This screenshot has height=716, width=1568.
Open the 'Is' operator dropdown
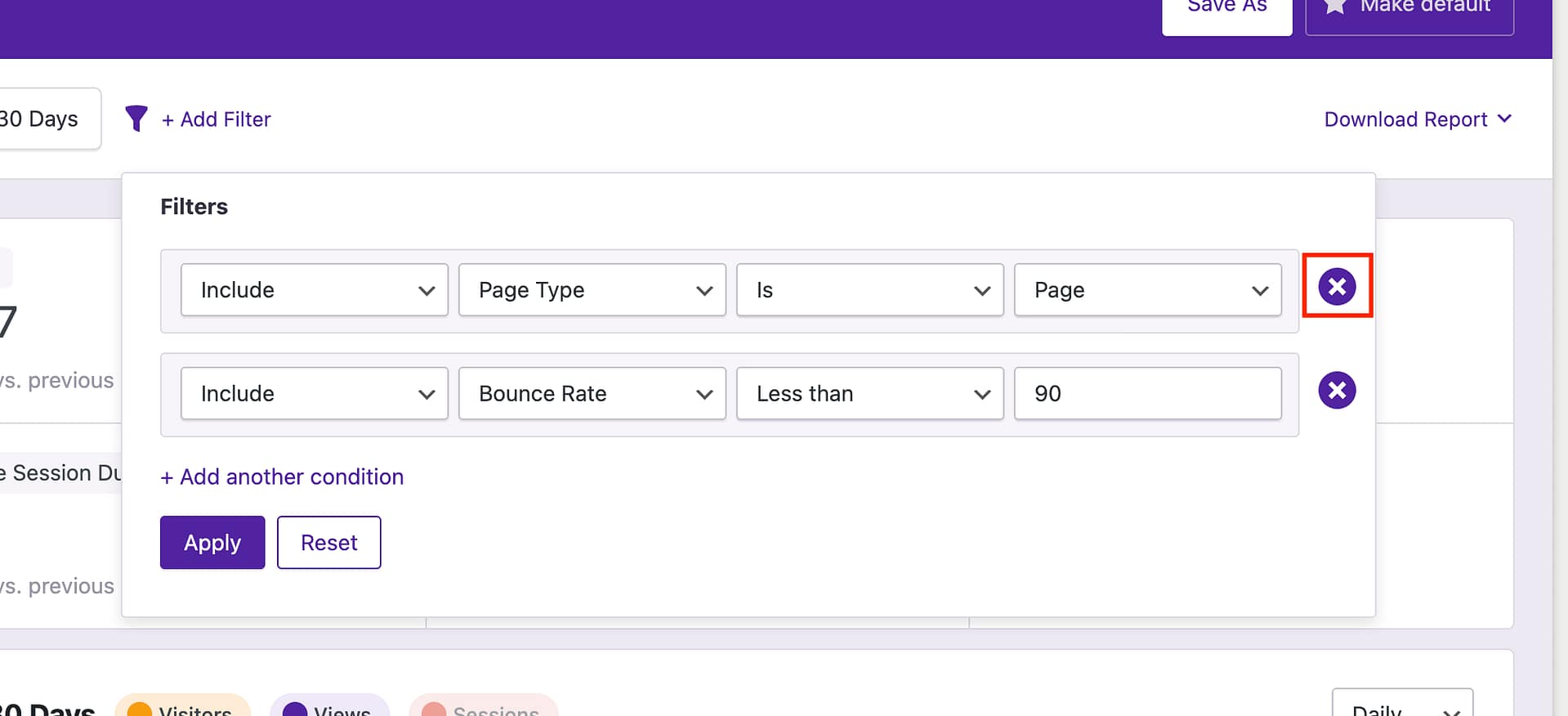[869, 290]
